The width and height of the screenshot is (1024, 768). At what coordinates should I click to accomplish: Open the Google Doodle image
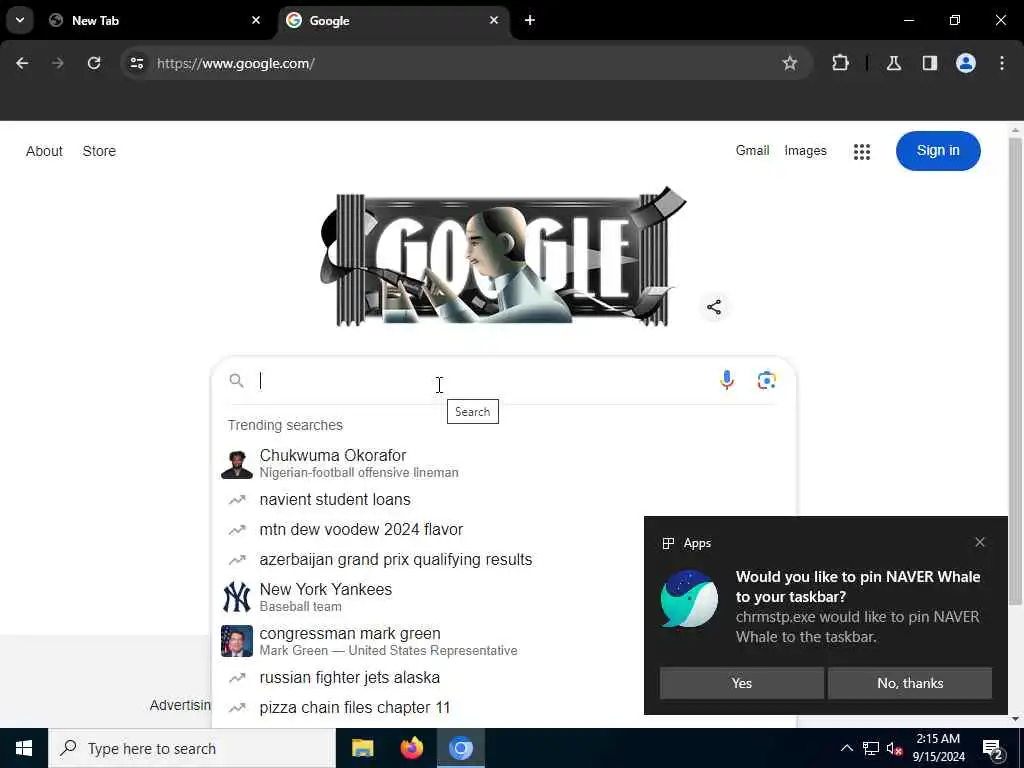pyautogui.click(x=503, y=258)
